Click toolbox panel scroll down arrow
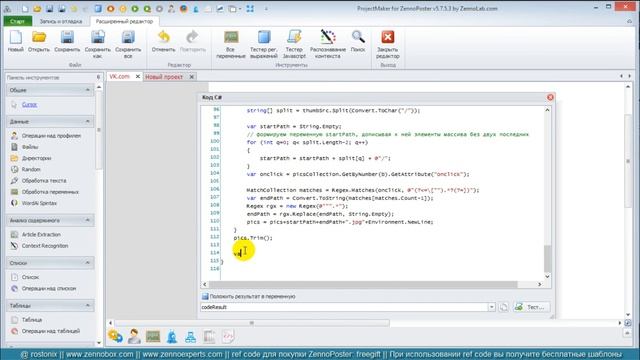 point(99,343)
